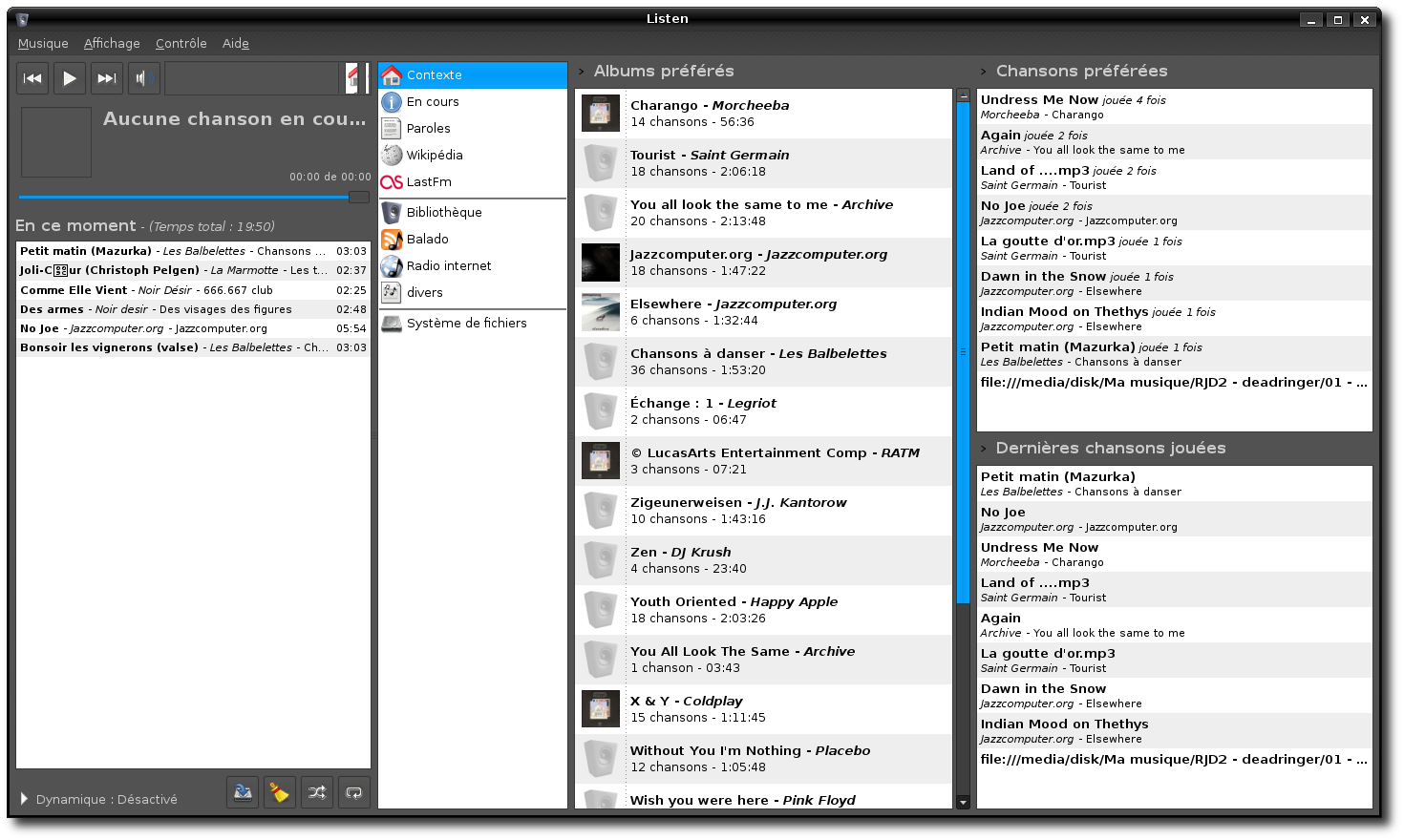Image resolution: width=1404 pixels, height=840 pixels.
Task: Select the divers source
Action: pos(473,293)
